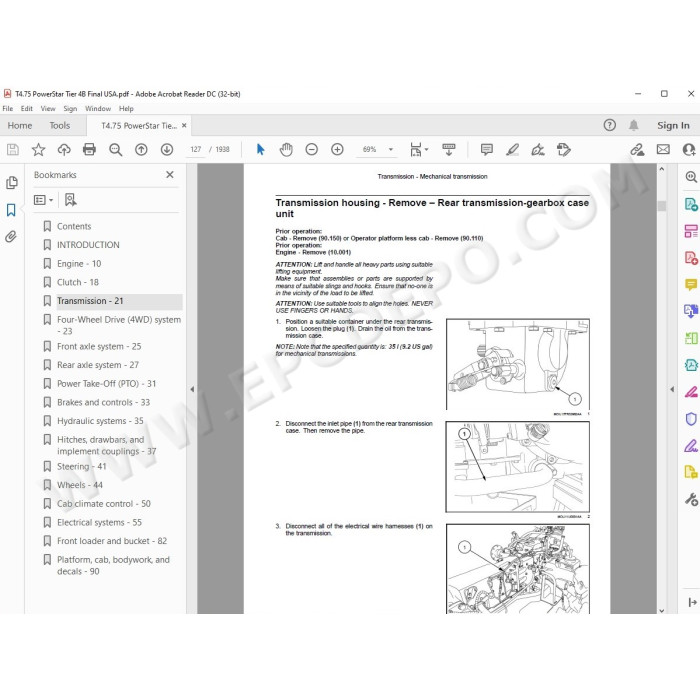
Task: Open the Engine - 10 bookmark
Action: point(79,264)
